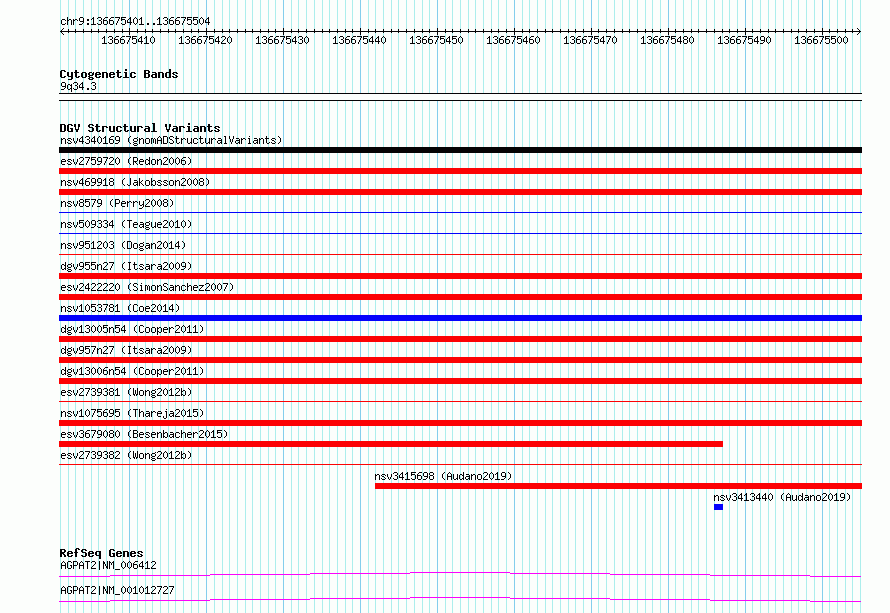Select ruler coordinate 136675410

[x=128, y=40]
